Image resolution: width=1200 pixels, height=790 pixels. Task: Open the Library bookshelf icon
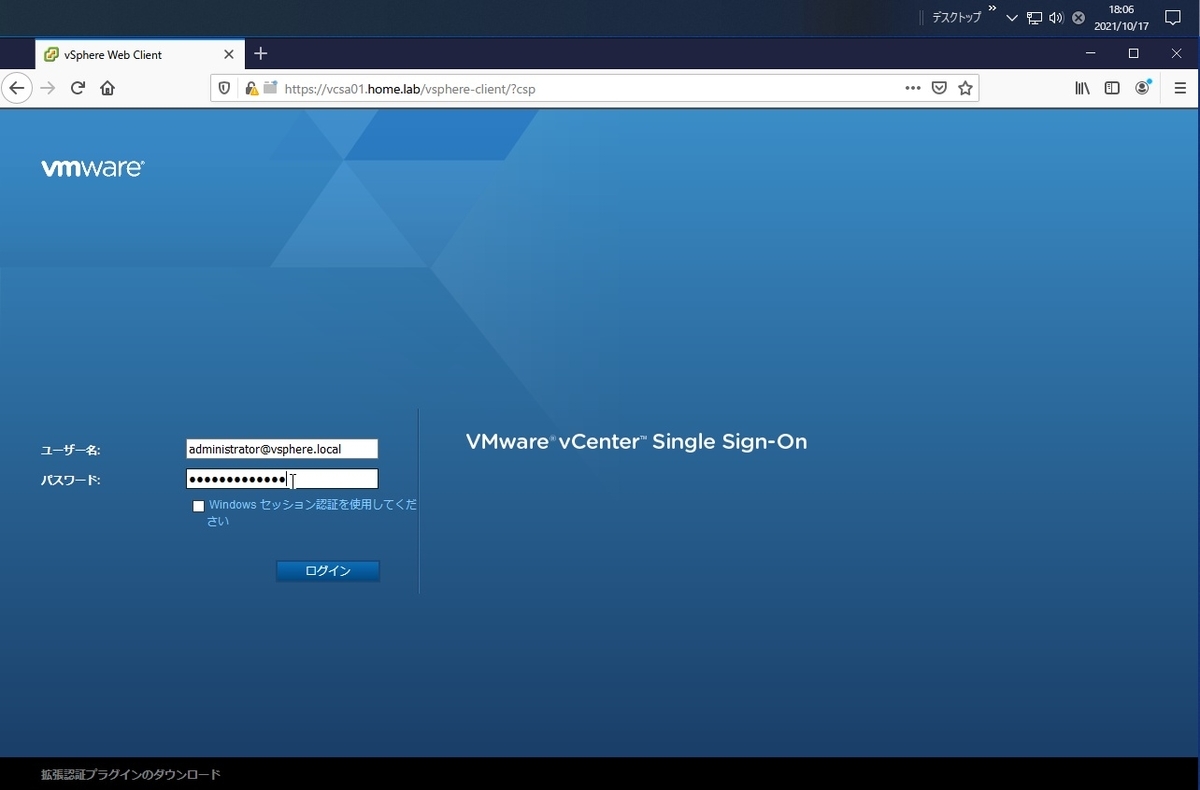[1082, 88]
